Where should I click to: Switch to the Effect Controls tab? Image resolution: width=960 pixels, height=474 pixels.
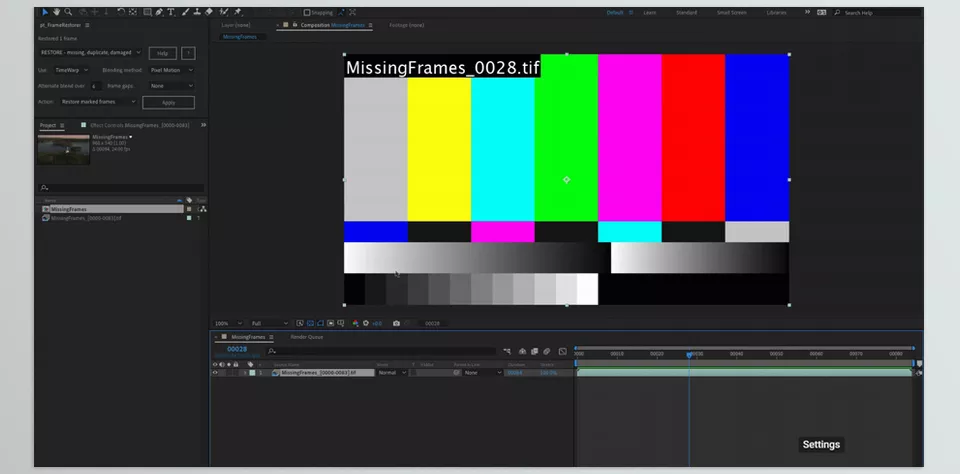(139, 125)
